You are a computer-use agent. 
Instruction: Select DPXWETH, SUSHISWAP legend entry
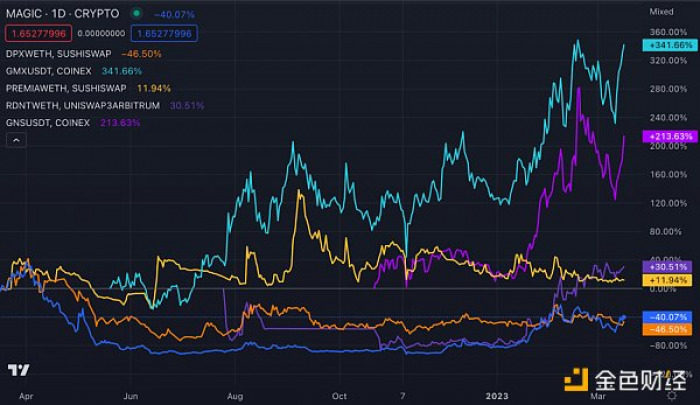click(x=58, y=54)
